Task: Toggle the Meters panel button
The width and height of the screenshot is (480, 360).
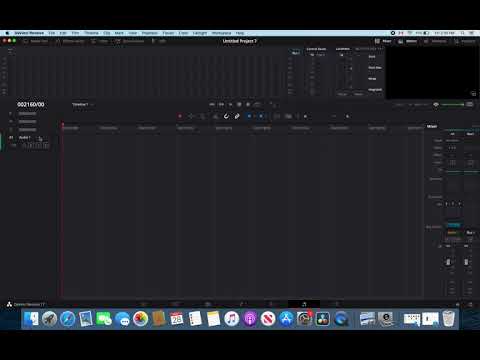Action: coord(407,41)
